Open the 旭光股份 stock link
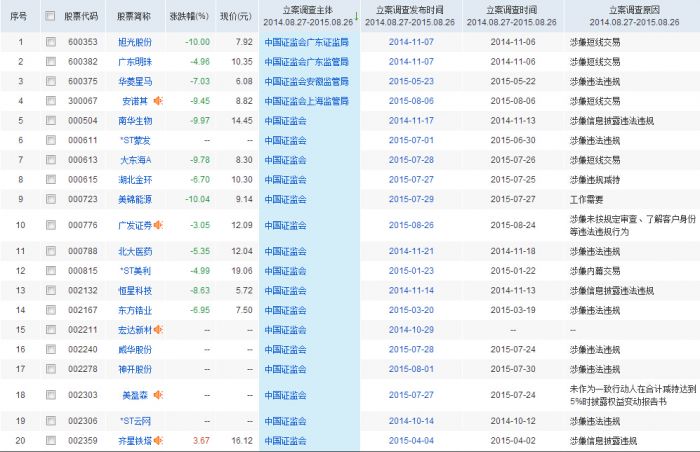This screenshot has width=700, height=452. tap(135, 43)
